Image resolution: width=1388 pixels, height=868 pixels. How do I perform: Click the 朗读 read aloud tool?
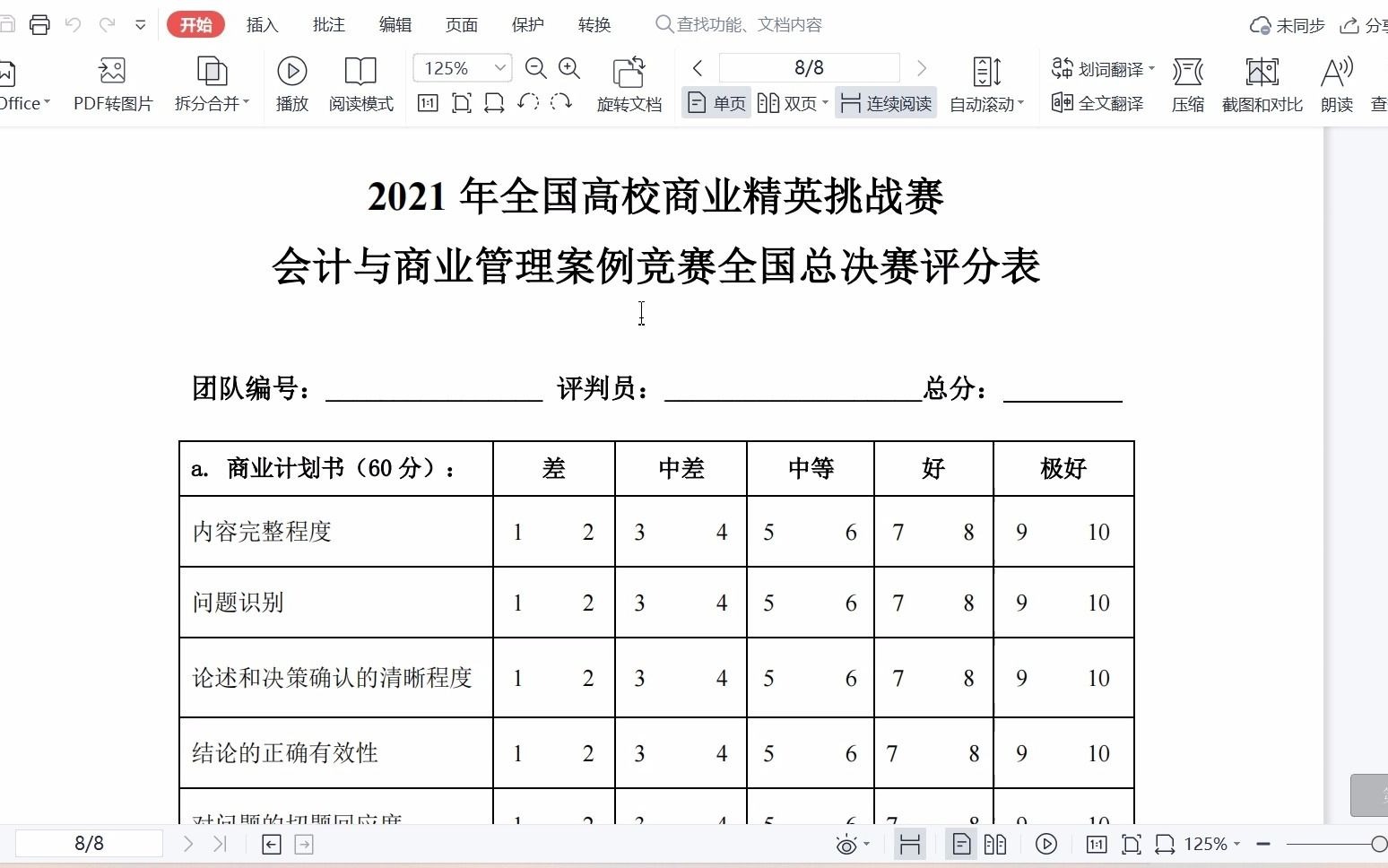1337,84
